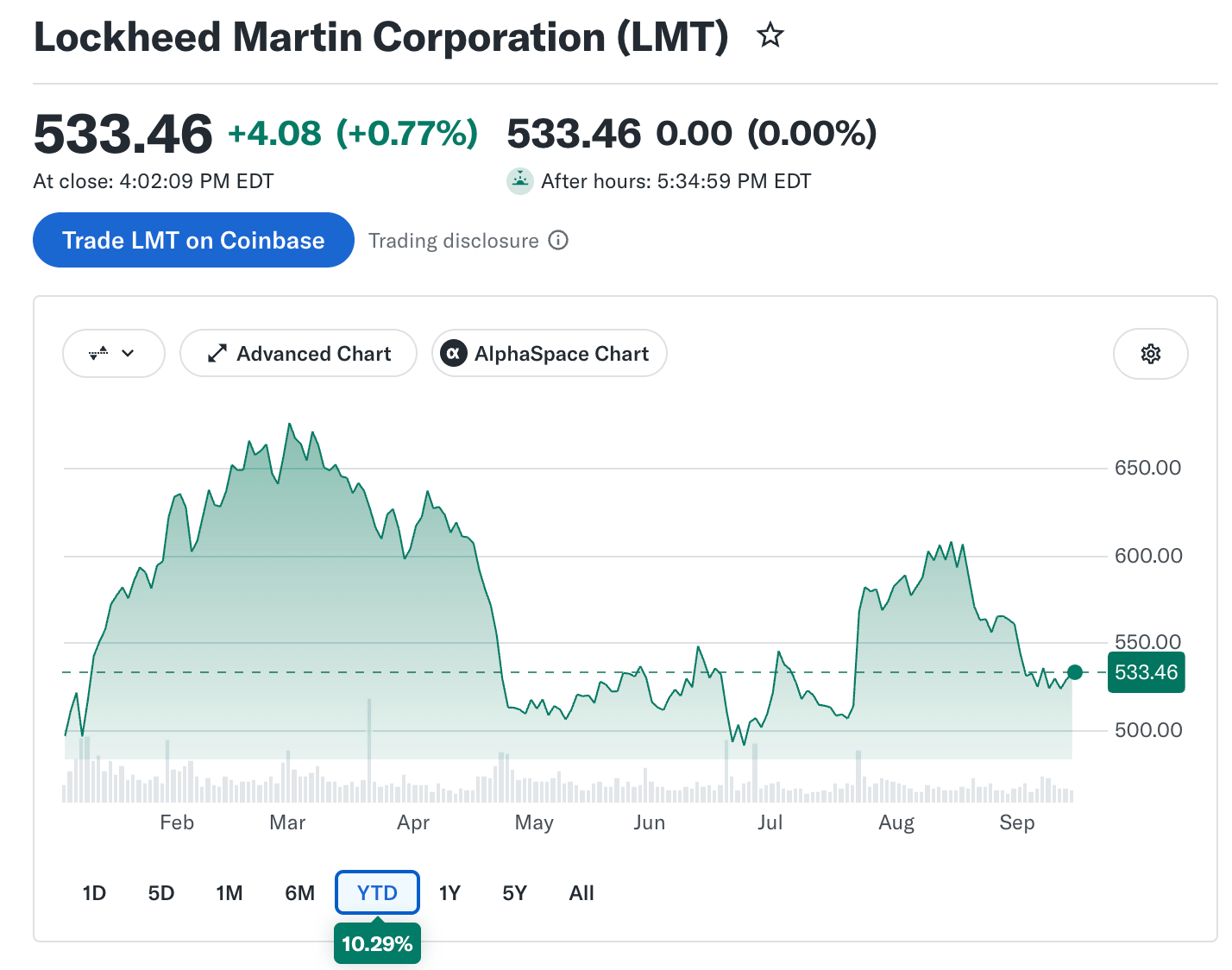The width and height of the screenshot is (1232, 970).
Task: Open the chart type dropdown
Action: (x=113, y=353)
